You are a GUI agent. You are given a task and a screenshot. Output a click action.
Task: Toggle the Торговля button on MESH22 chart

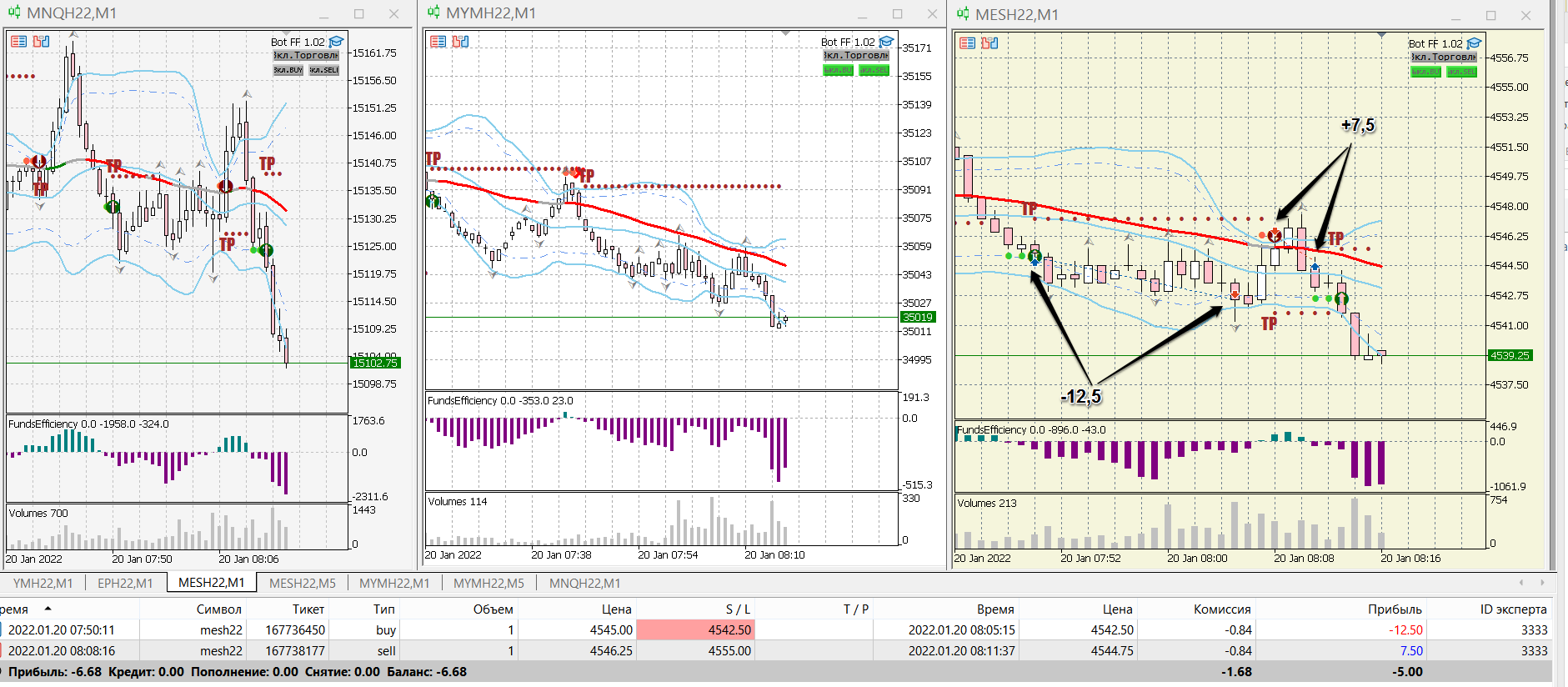point(1444,58)
